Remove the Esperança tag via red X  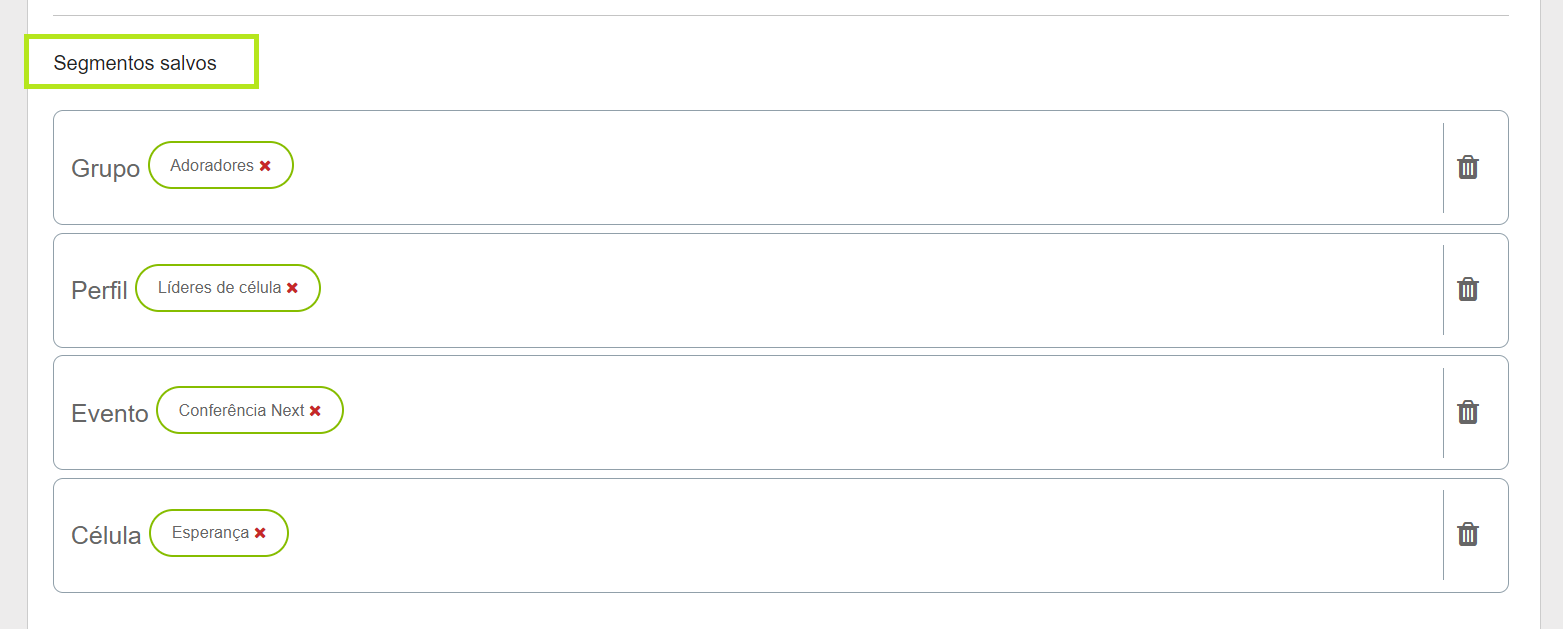[260, 533]
